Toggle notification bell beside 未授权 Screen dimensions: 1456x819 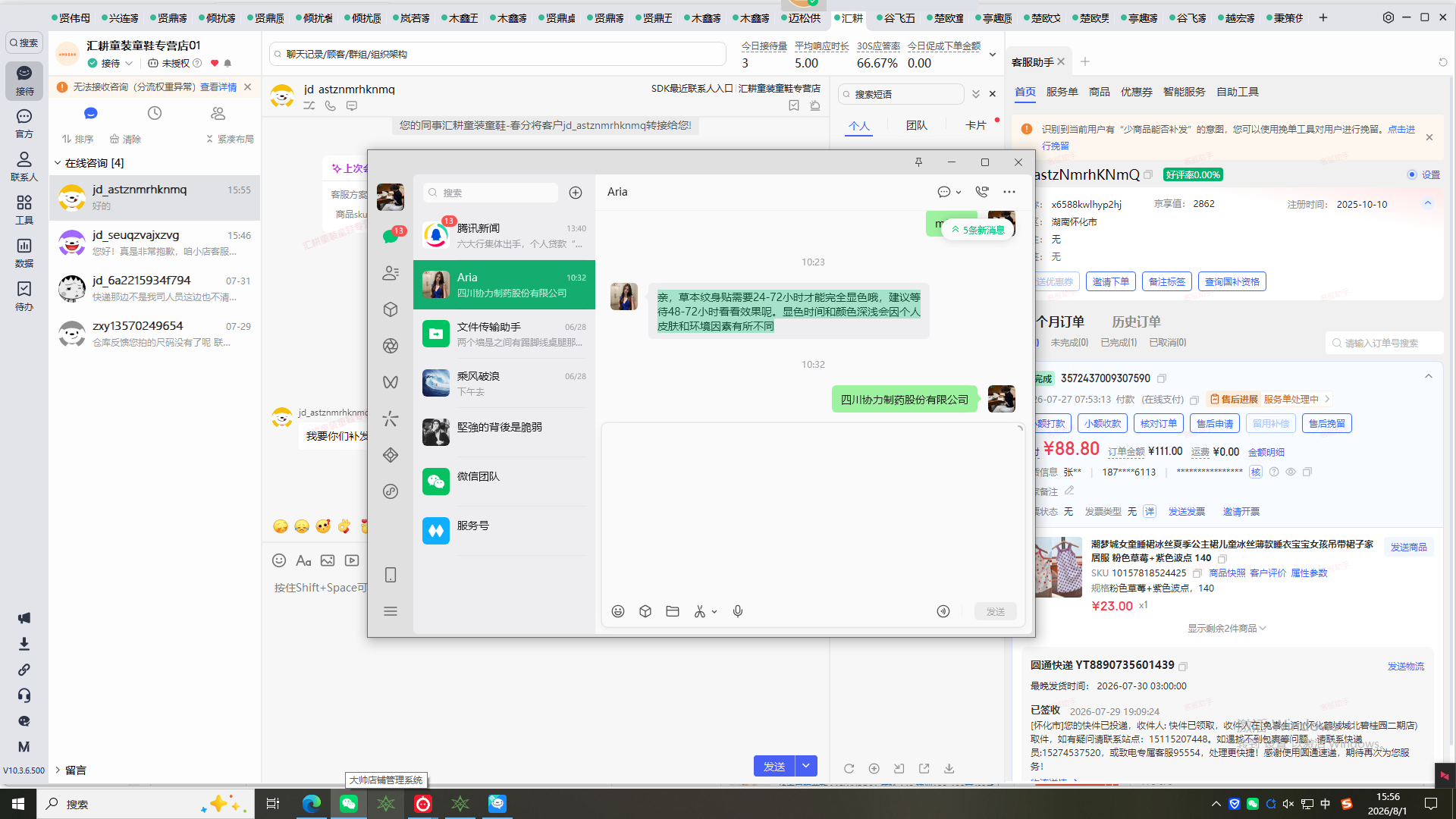coord(227,64)
